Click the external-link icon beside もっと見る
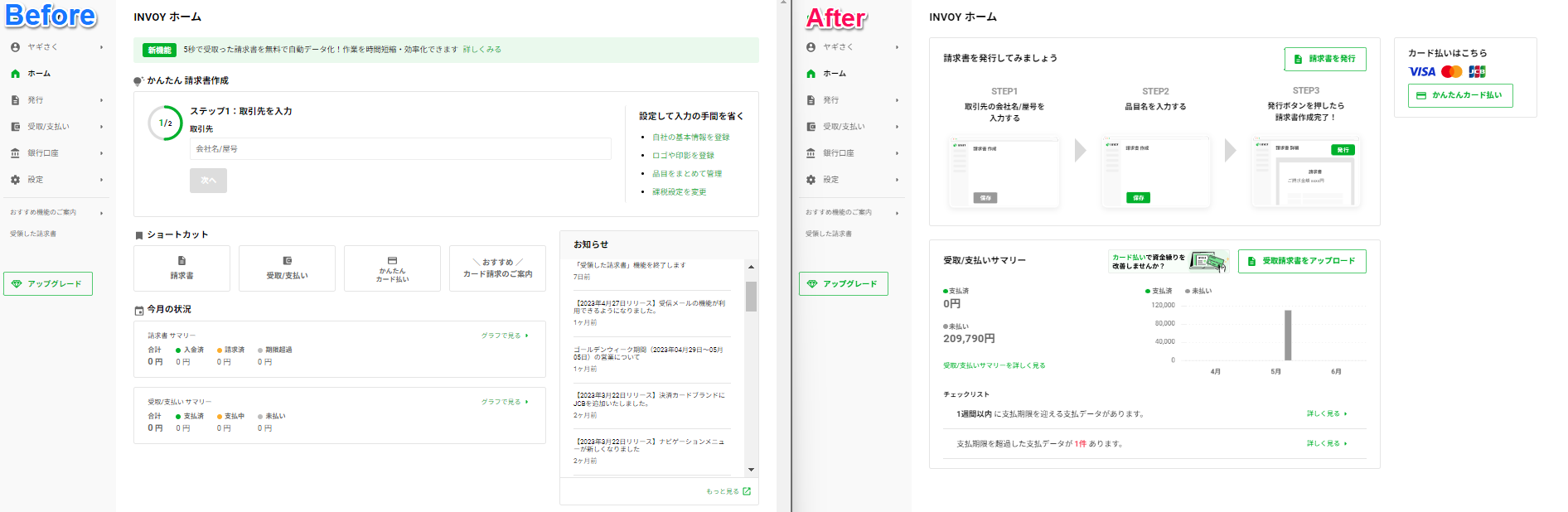This screenshot has width=1568, height=512. (x=747, y=491)
